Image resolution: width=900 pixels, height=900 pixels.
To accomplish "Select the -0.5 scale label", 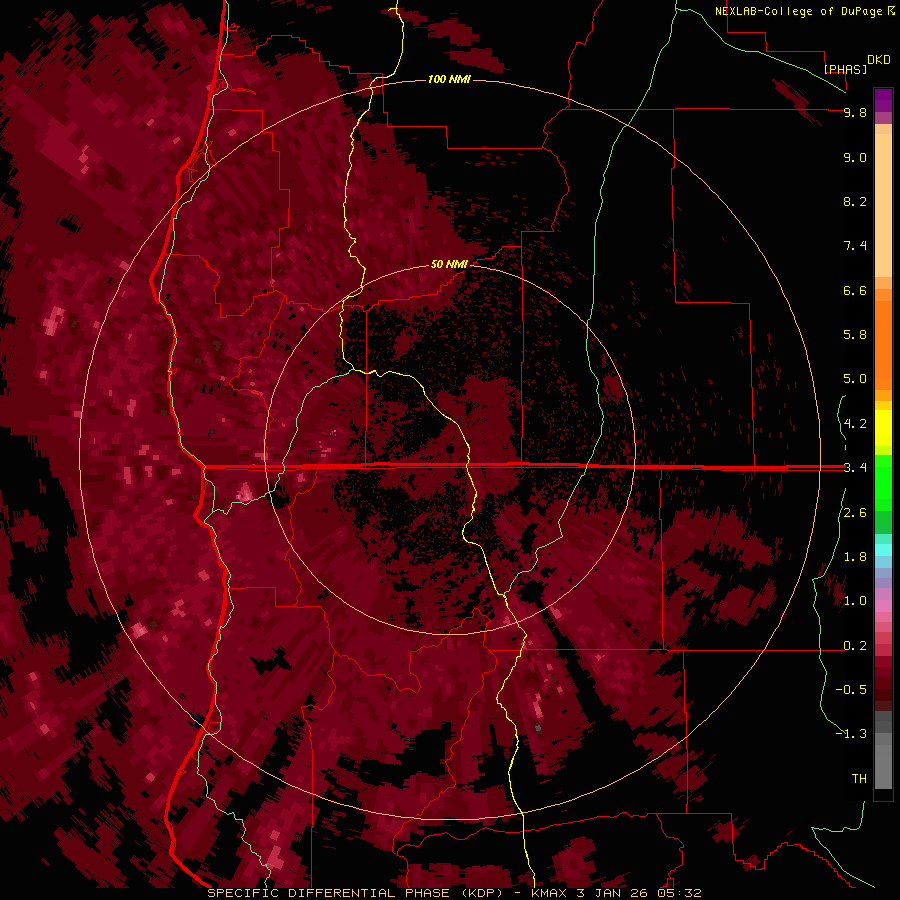I will [x=851, y=690].
